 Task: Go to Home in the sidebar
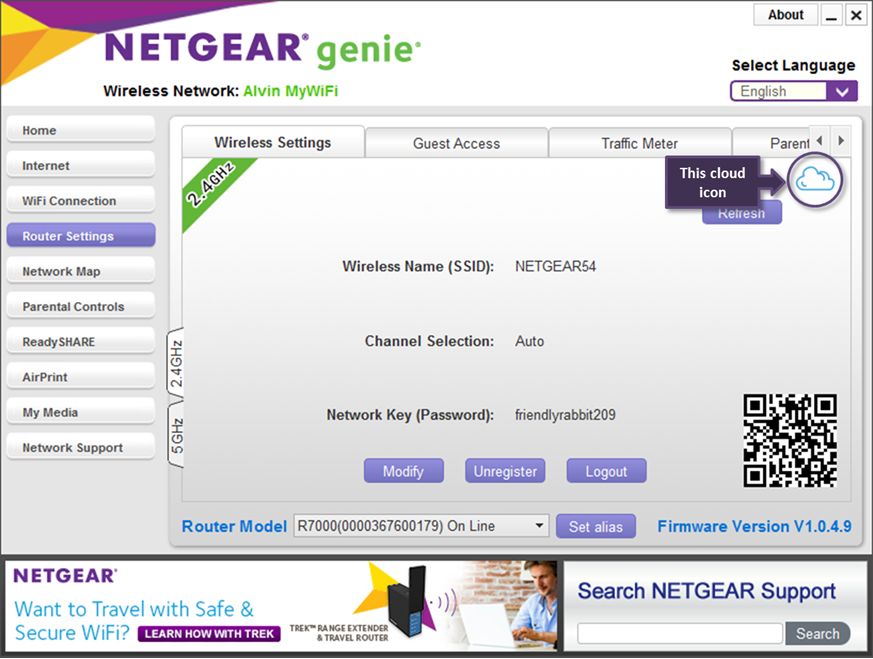coord(81,130)
